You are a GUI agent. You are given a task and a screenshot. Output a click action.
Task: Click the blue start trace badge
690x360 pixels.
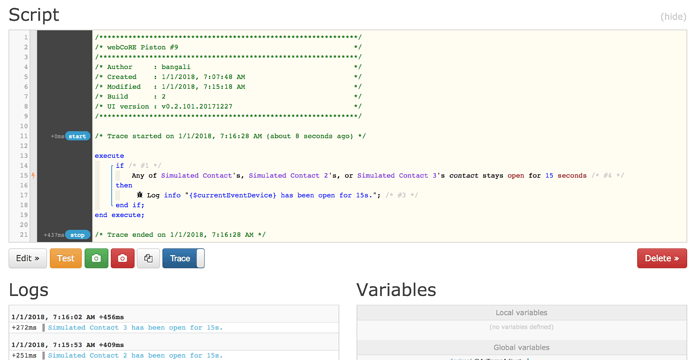[x=77, y=136]
